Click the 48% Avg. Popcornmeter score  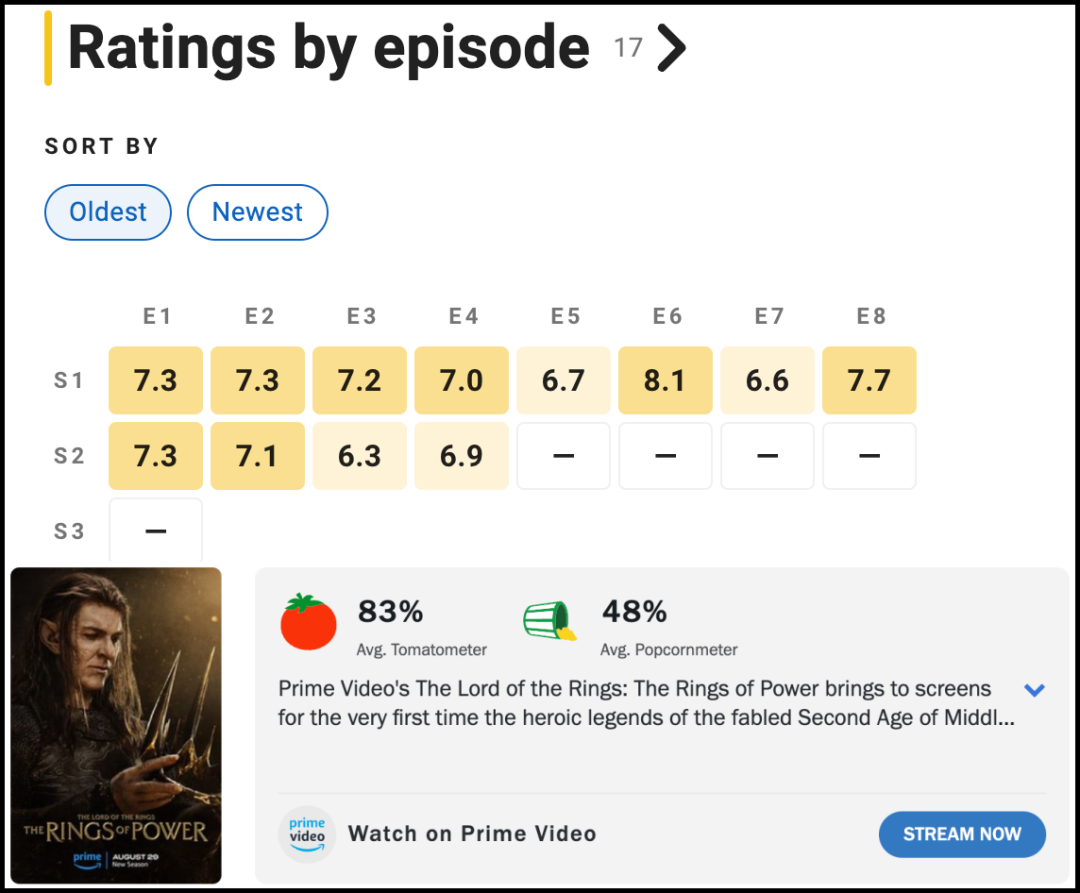tap(634, 611)
